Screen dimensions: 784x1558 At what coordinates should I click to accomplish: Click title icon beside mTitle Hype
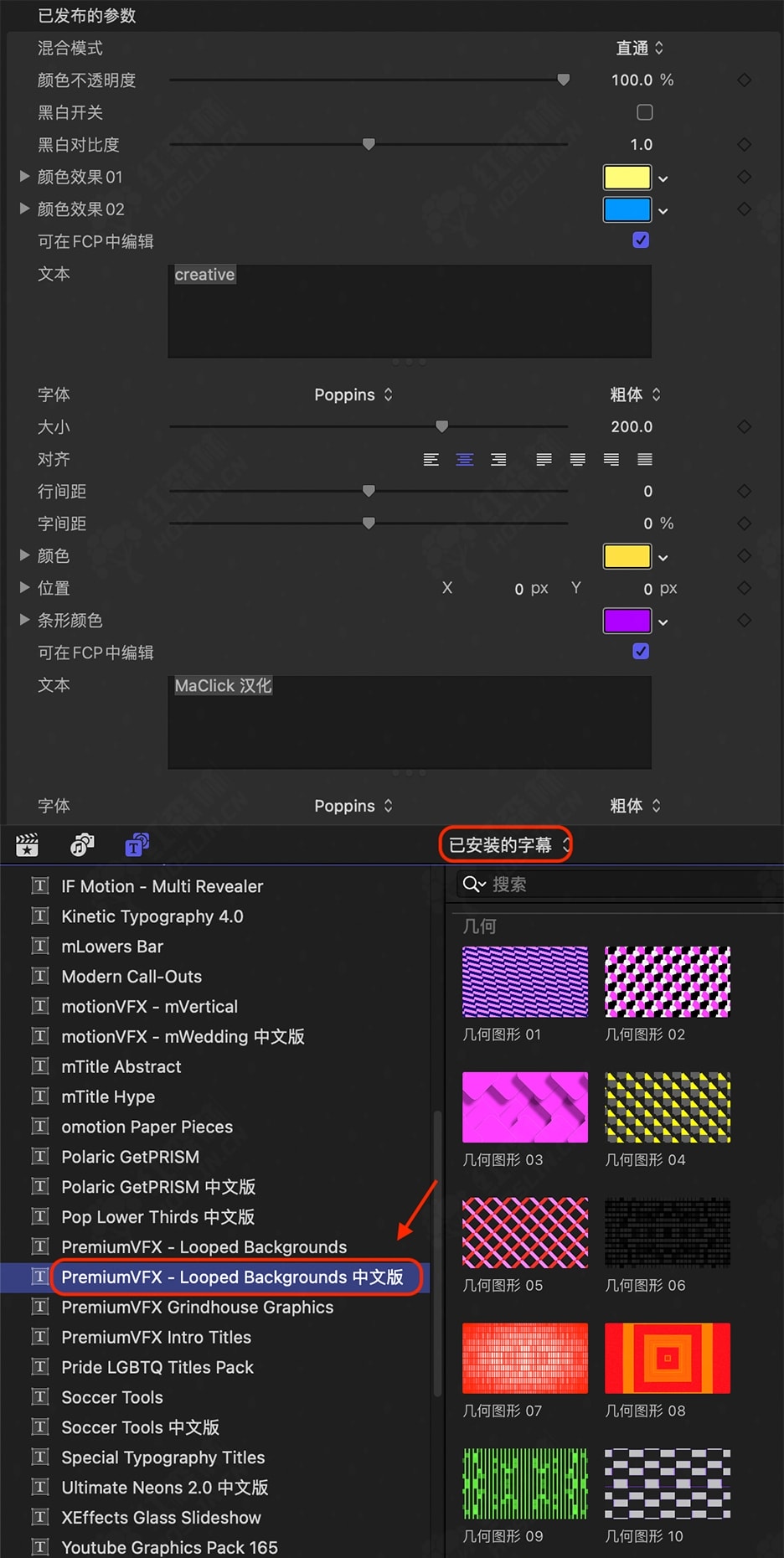click(x=40, y=1096)
